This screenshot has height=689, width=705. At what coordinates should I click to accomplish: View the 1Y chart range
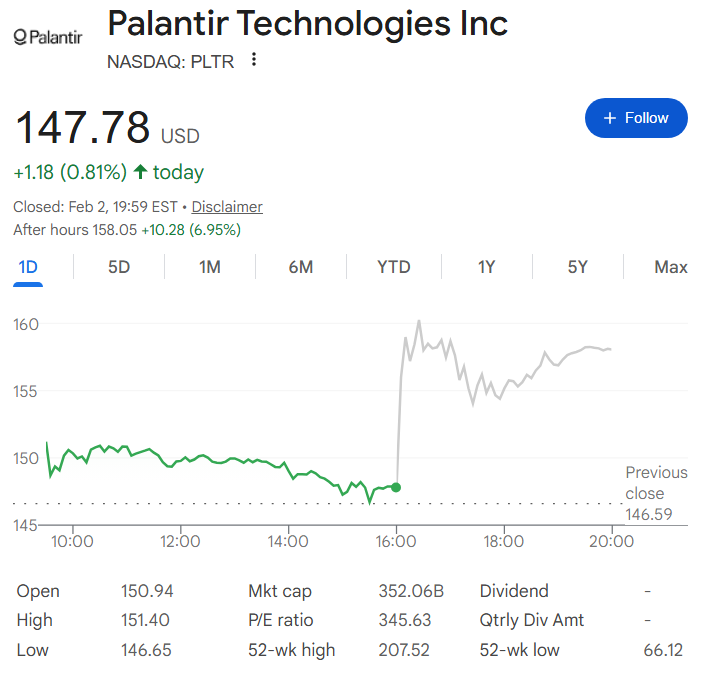486,267
